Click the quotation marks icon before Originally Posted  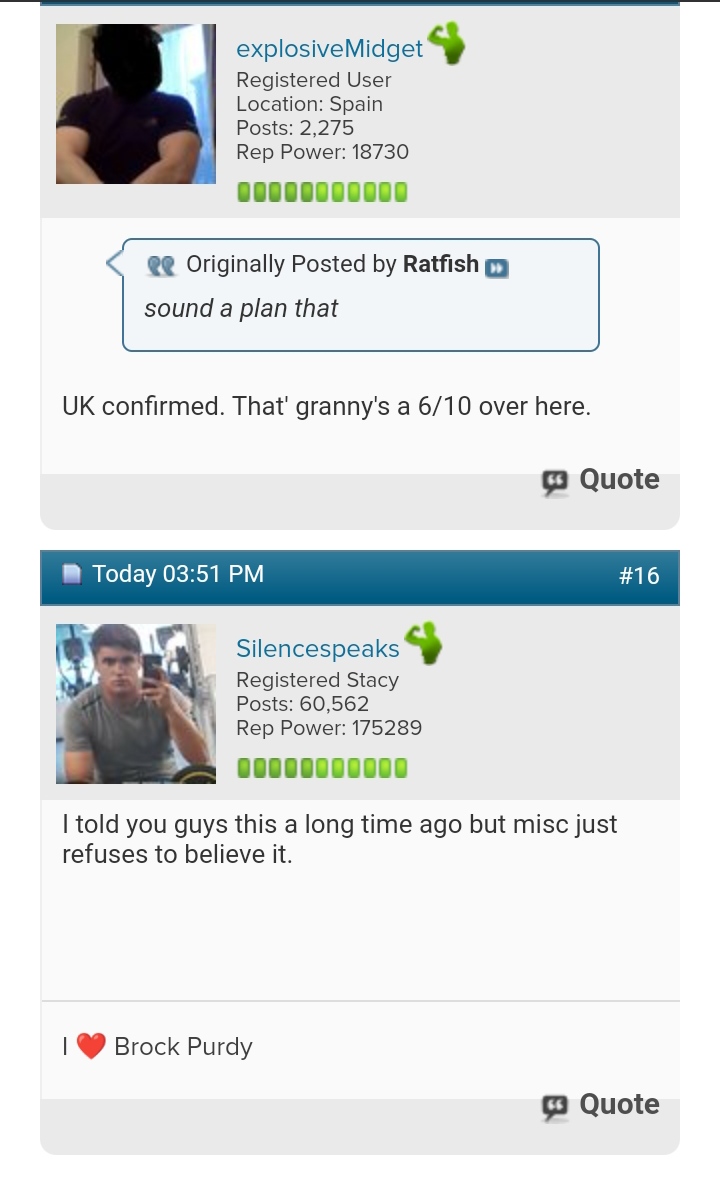point(161,265)
